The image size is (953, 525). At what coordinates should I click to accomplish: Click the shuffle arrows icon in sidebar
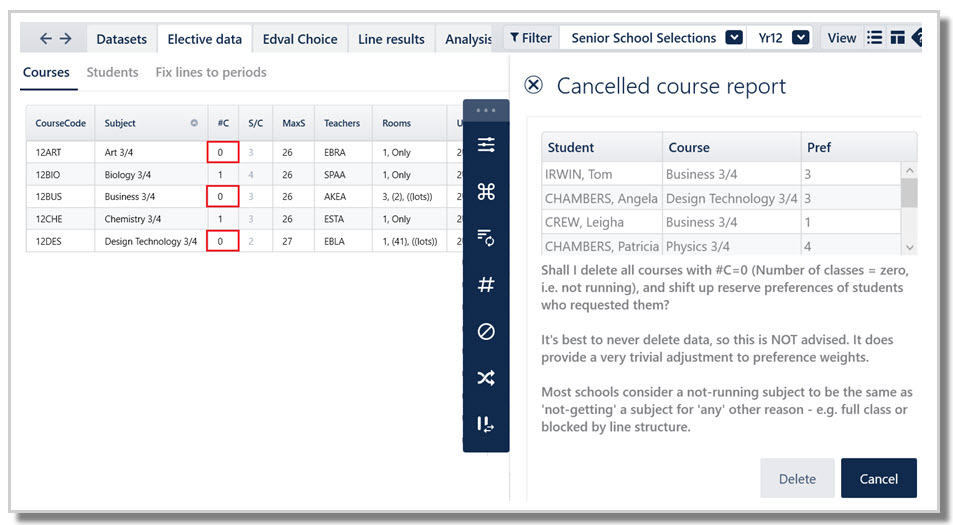point(486,378)
